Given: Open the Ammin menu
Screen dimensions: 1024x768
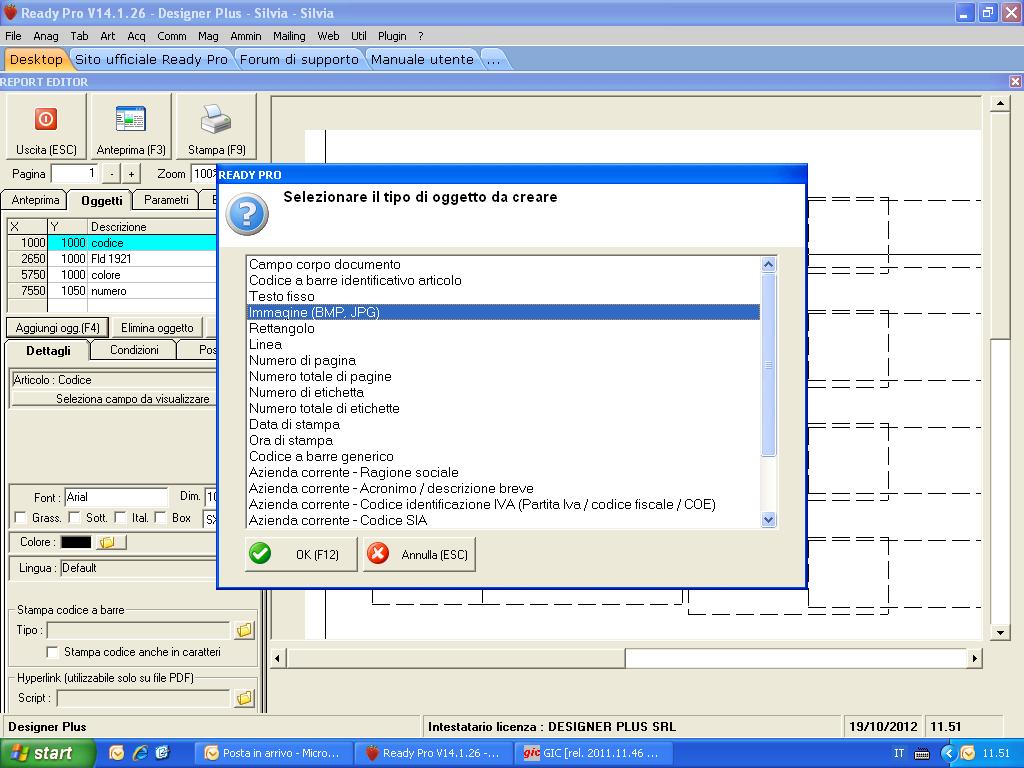Looking at the screenshot, I should [x=246, y=36].
